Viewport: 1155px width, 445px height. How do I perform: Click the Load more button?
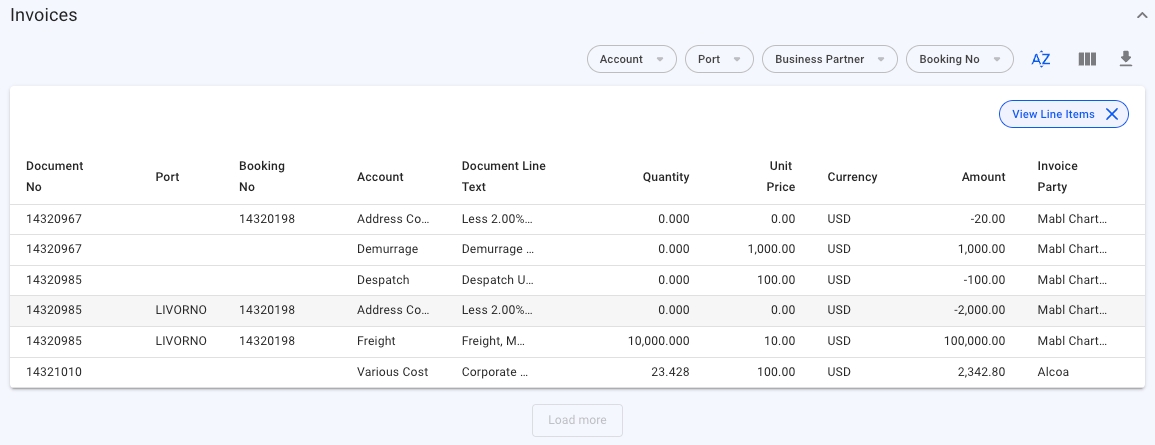point(577,420)
